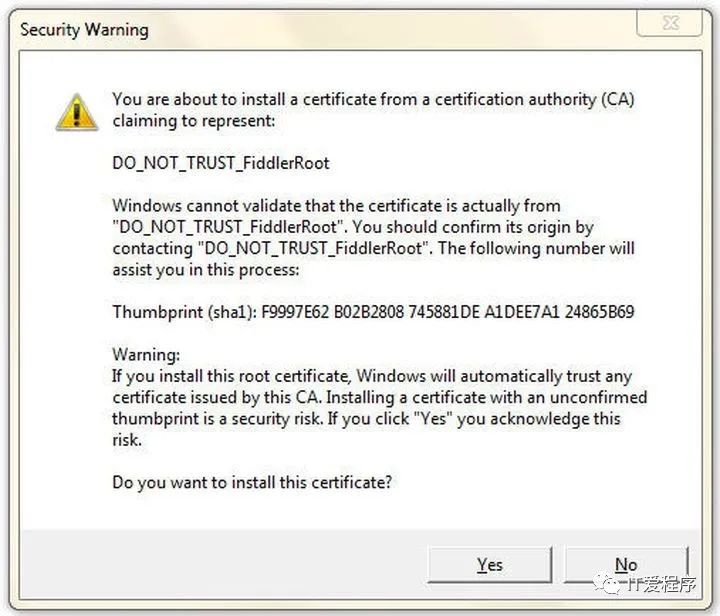
Task: Click thumbprint segment A1DEE7A1
Action: pyautogui.click(x=522, y=312)
